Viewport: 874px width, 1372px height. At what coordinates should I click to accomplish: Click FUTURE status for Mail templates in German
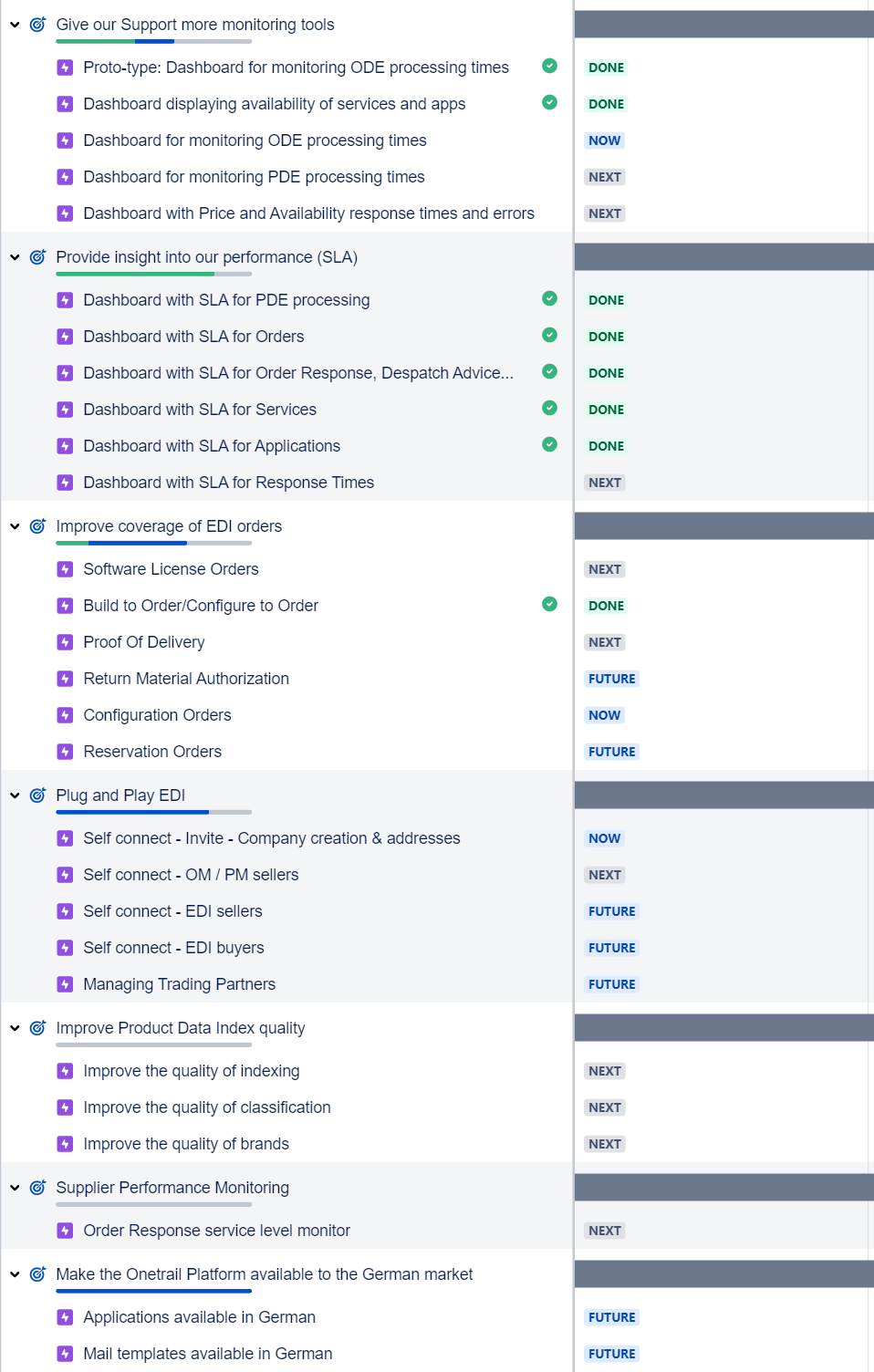pyautogui.click(x=611, y=1354)
